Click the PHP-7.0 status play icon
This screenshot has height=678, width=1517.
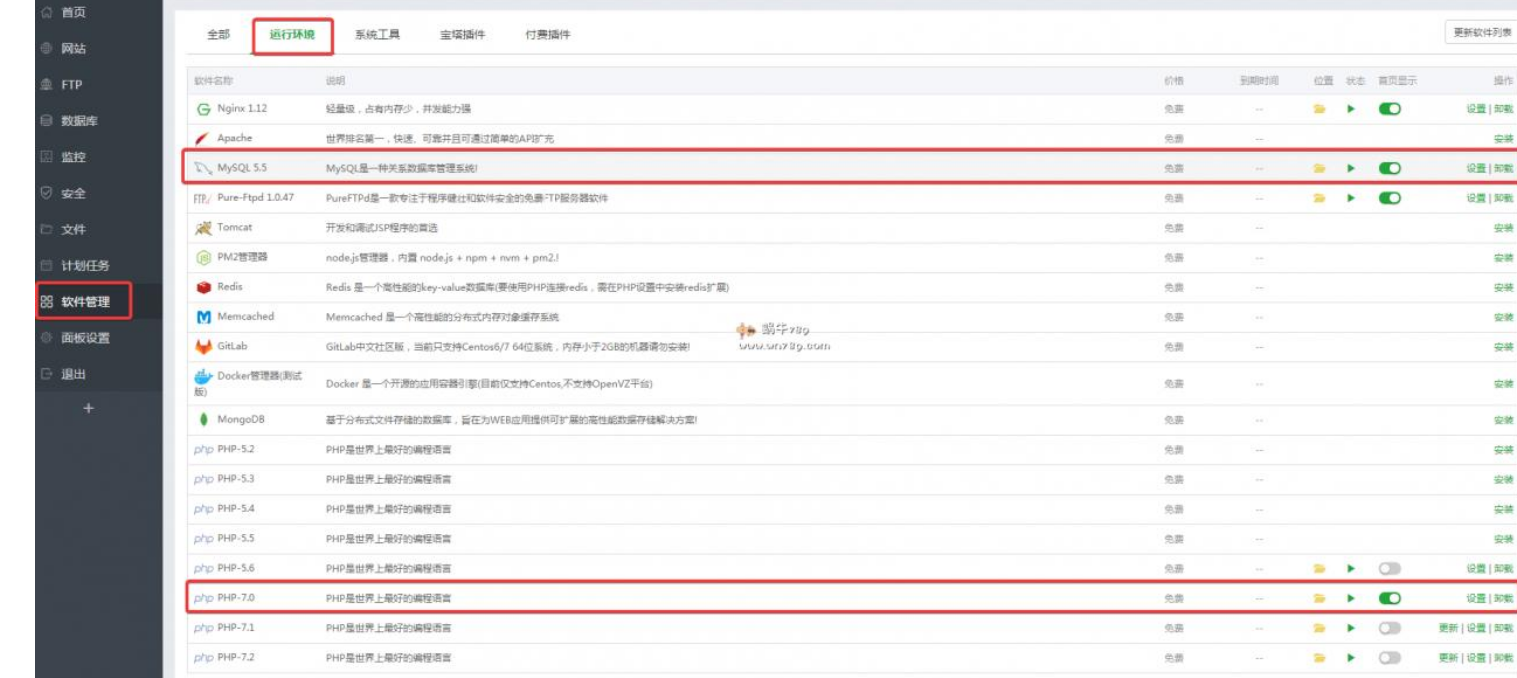click(1350, 599)
